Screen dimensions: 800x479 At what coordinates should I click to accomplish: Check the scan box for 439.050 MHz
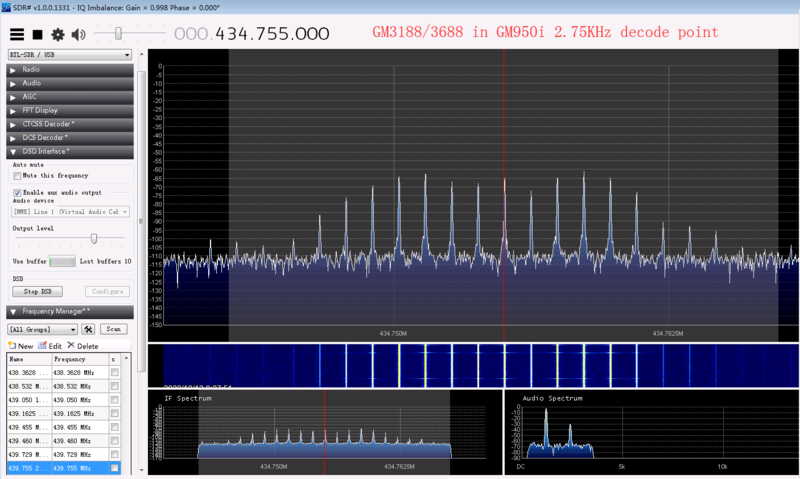[115, 400]
